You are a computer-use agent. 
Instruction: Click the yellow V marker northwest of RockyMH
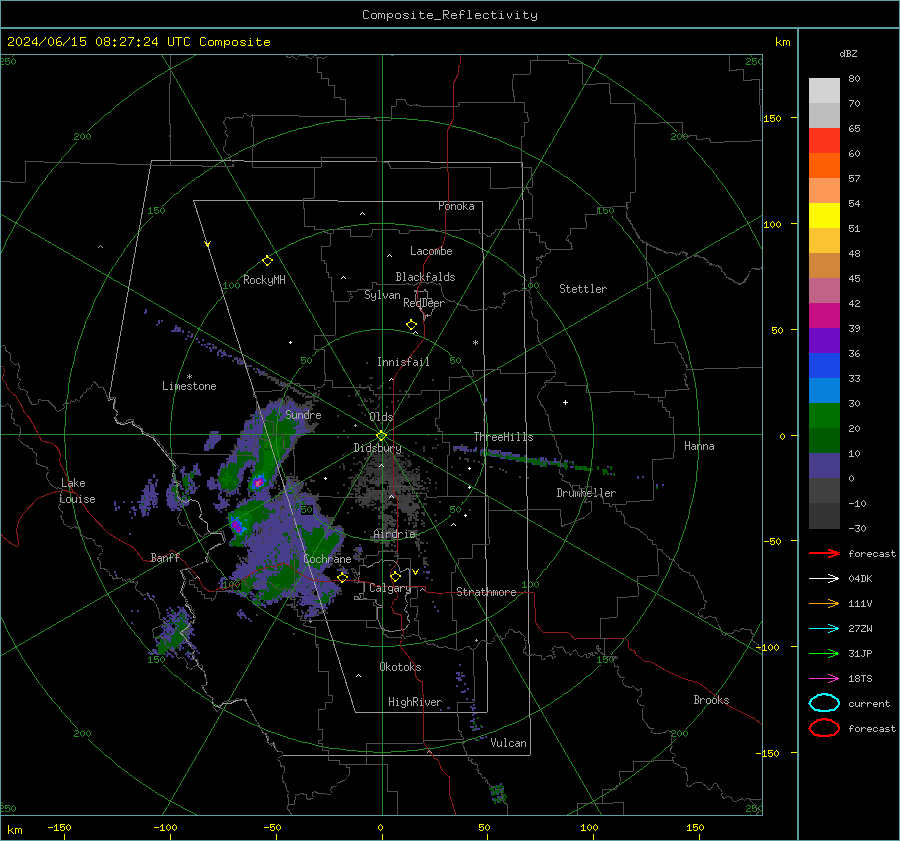[208, 244]
